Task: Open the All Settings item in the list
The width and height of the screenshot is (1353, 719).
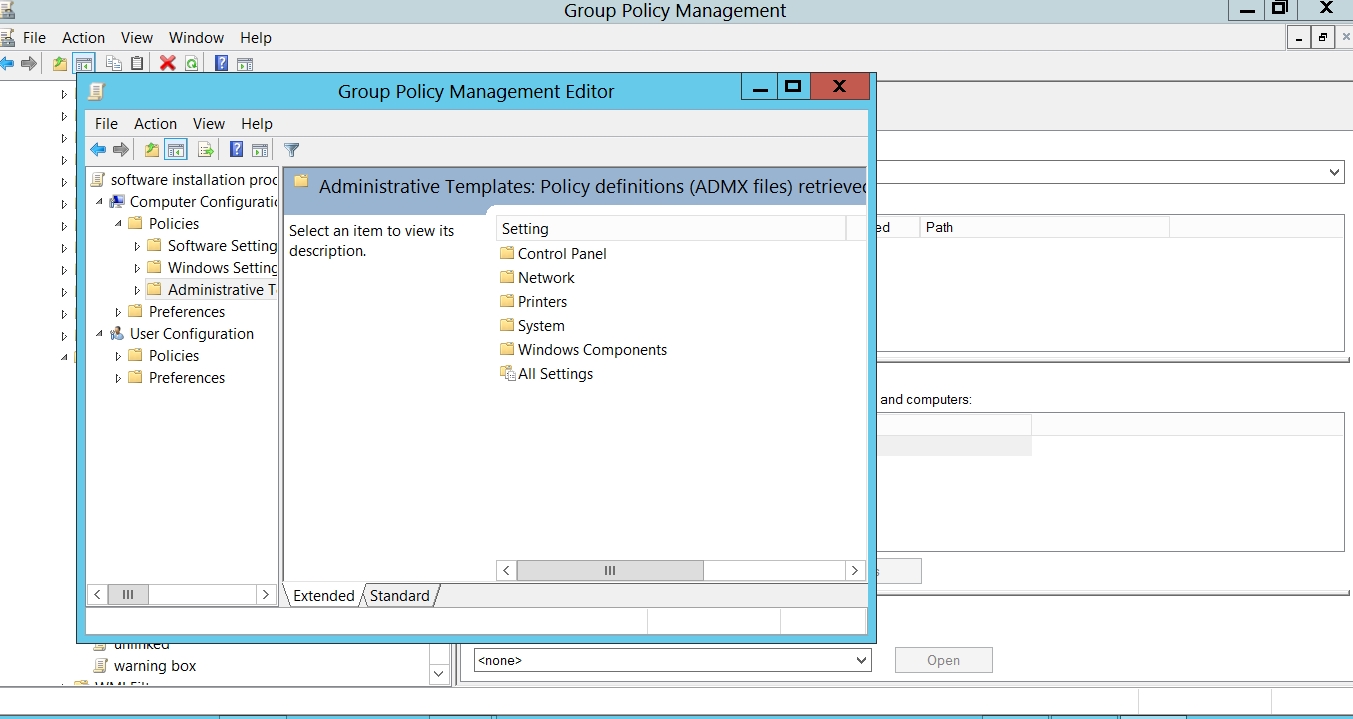Action: 555,374
